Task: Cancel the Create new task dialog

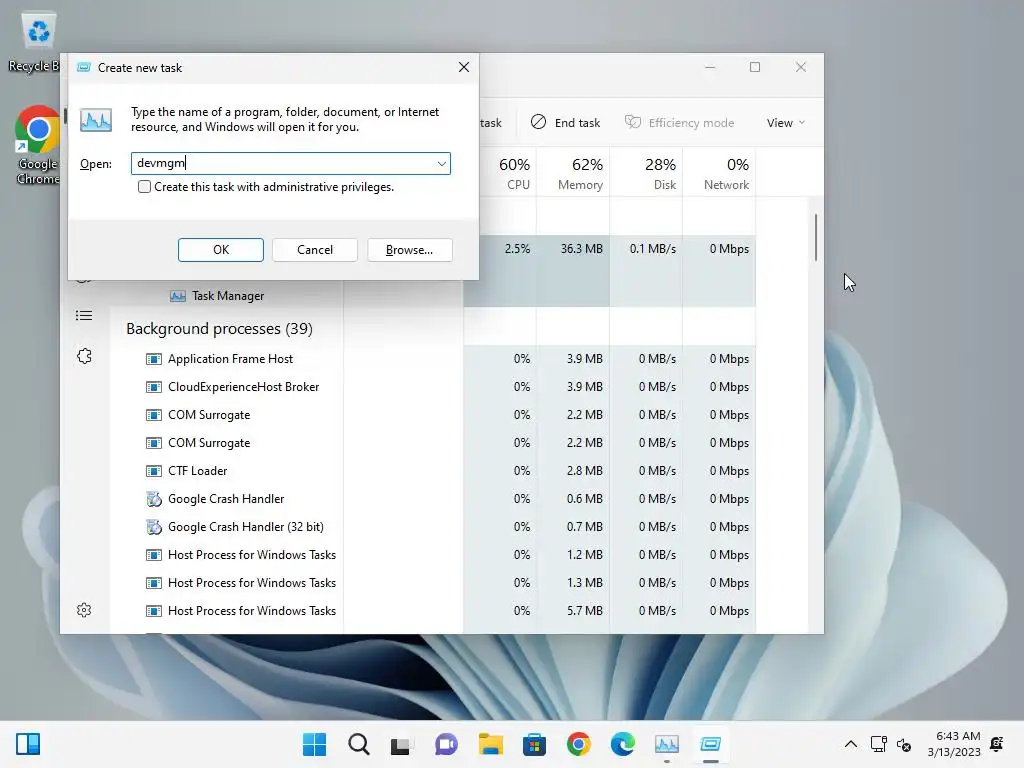Action: pos(315,249)
